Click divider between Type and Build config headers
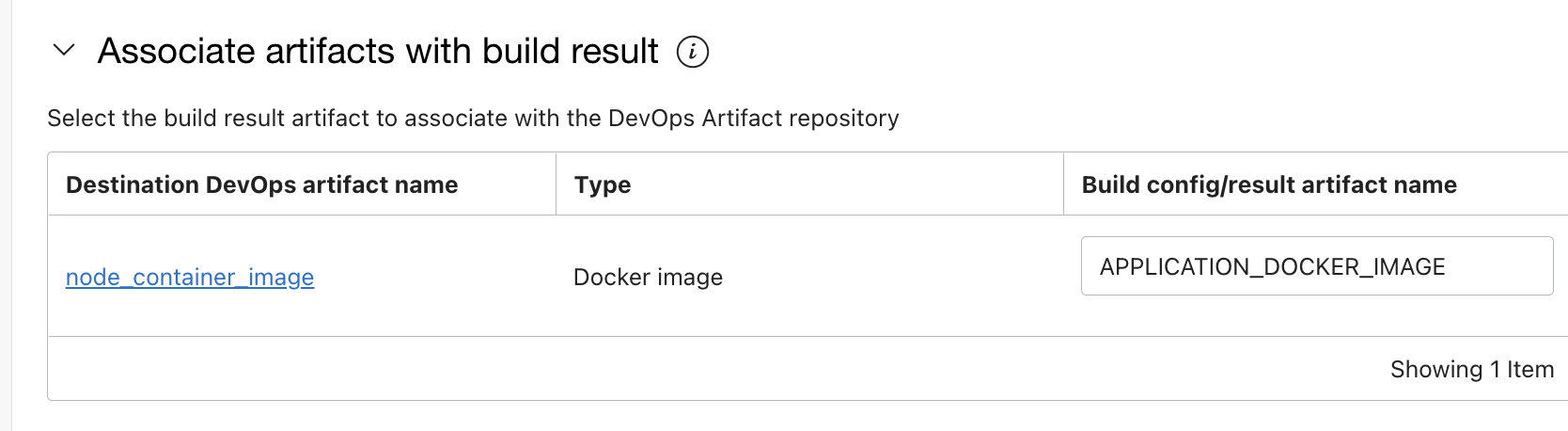1568x431 pixels. 1063,184
